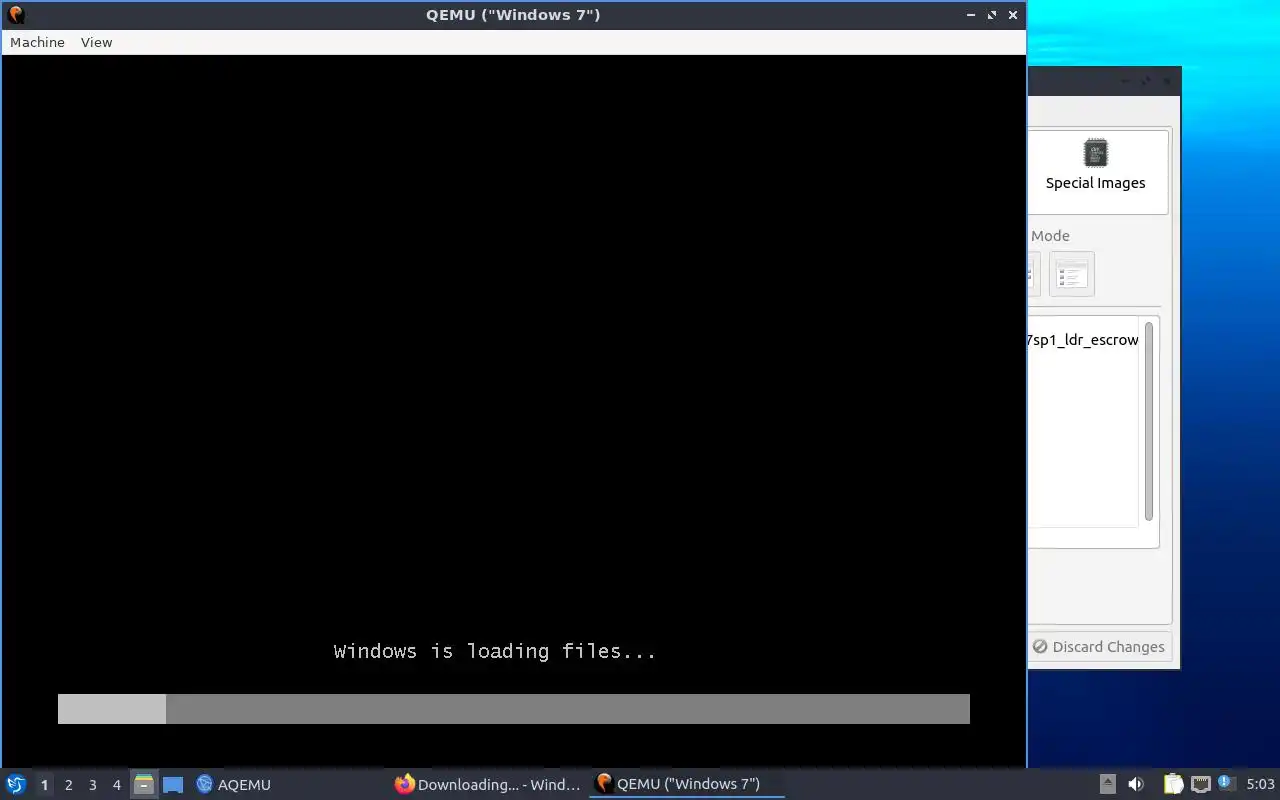This screenshot has width=1280, height=800.
Task: Open the file manager from taskbar
Action: point(144,785)
